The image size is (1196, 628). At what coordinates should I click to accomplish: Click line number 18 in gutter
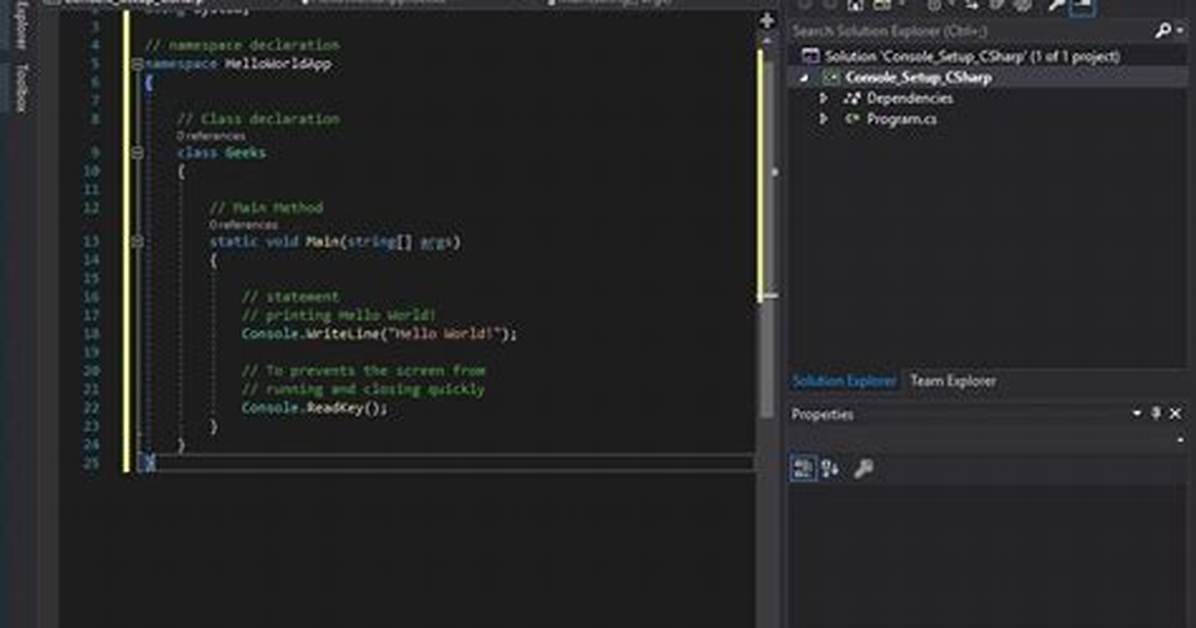(x=92, y=333)
